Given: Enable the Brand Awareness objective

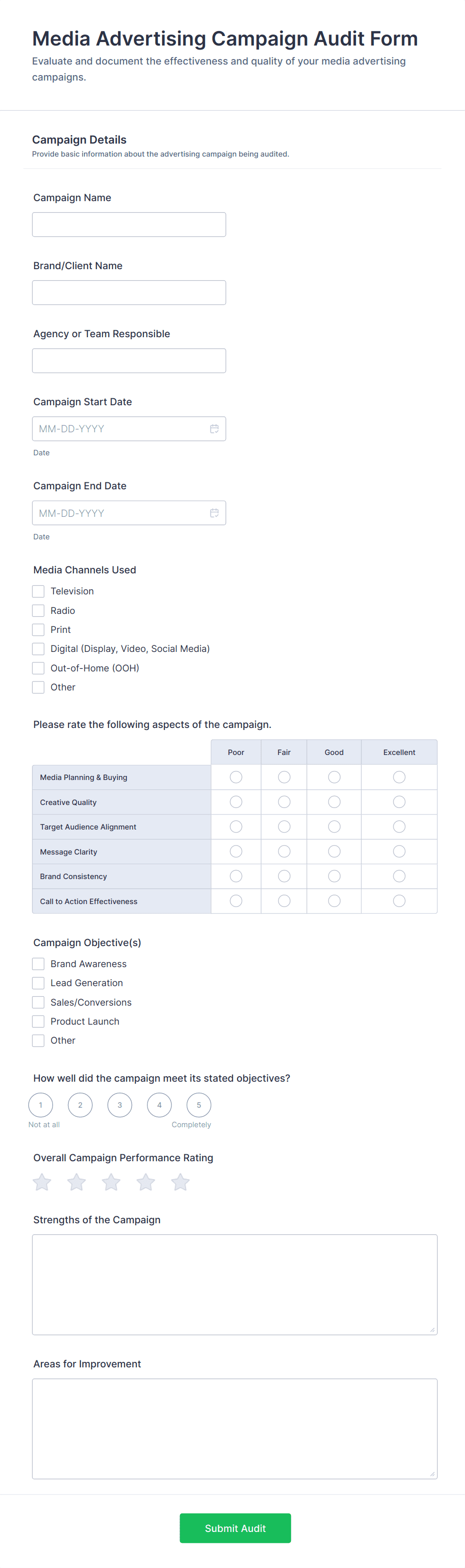Looking at the screenshot, I should pos(38,964).
